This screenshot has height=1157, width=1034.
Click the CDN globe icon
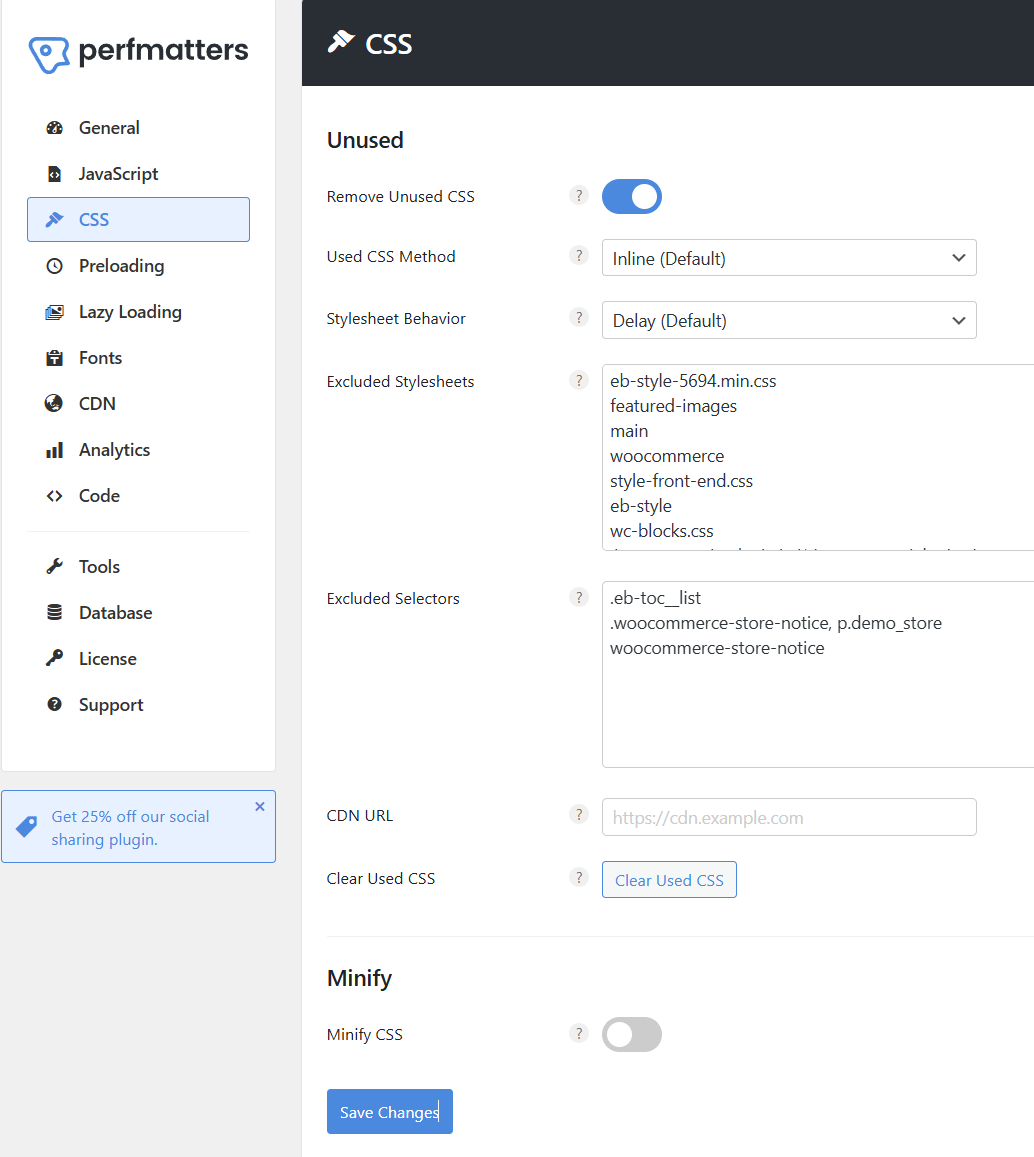[x=55, y=403]
